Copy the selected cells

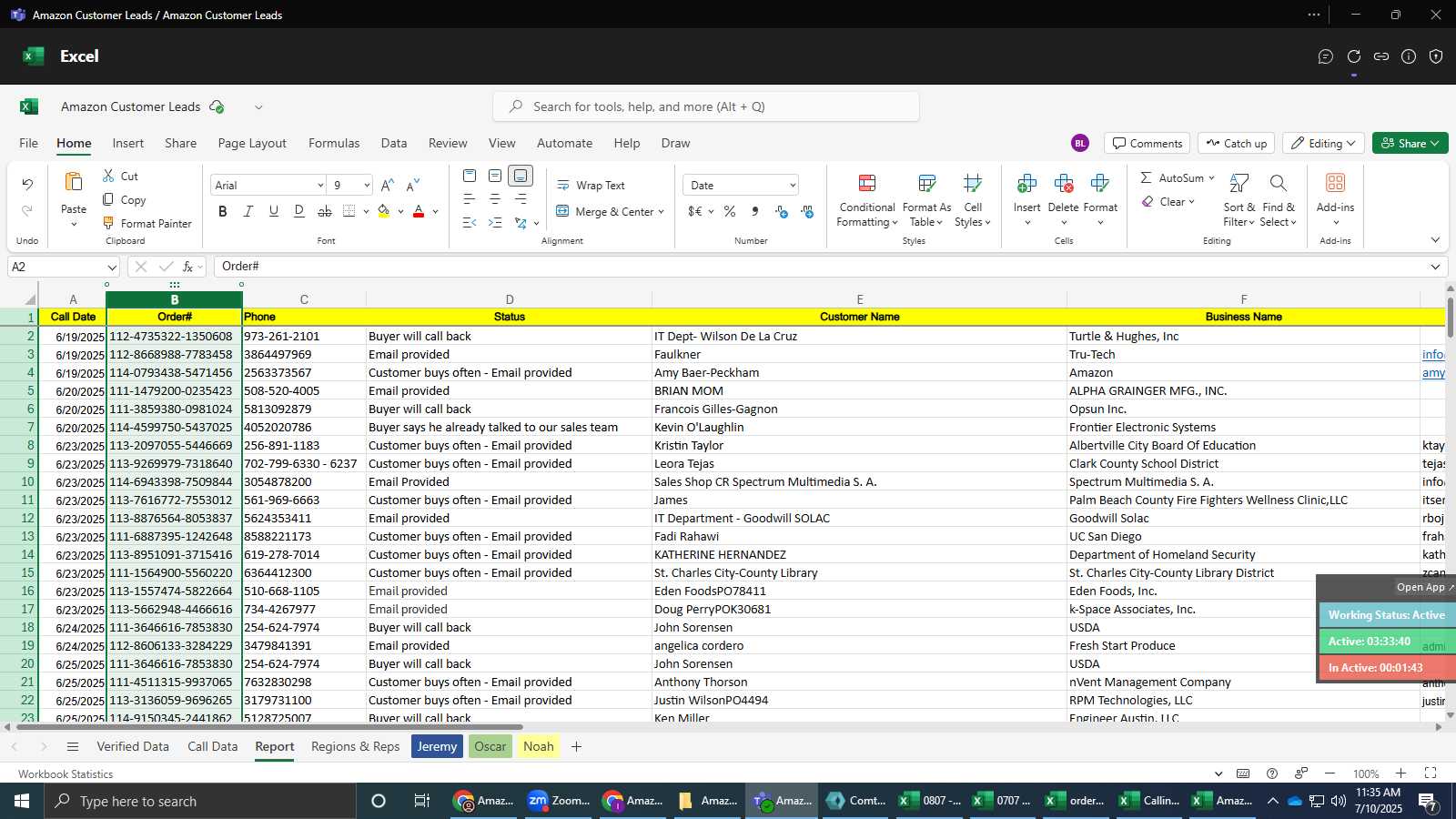click(x=124, y=199)
